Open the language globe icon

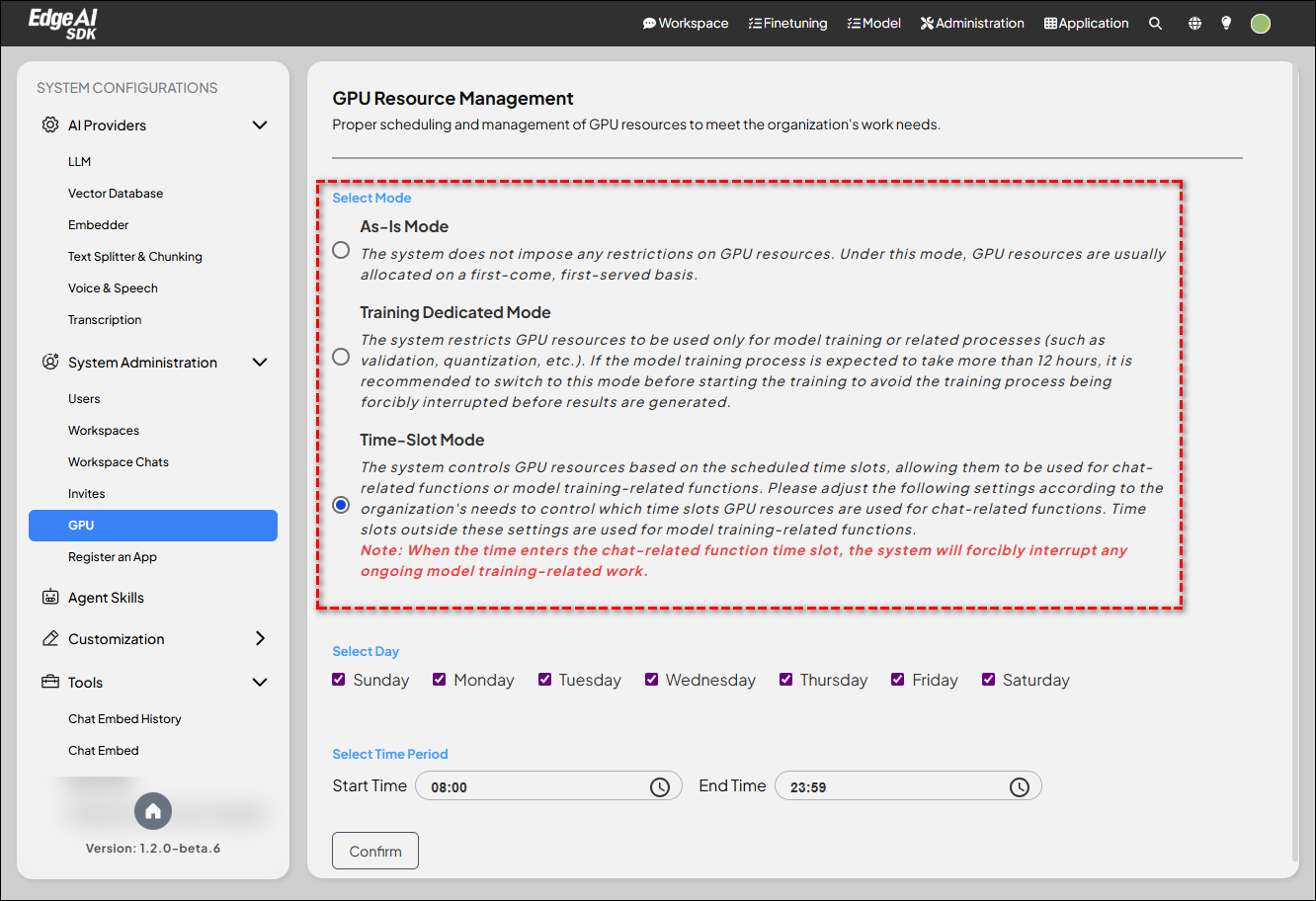tap(1194, 24)
